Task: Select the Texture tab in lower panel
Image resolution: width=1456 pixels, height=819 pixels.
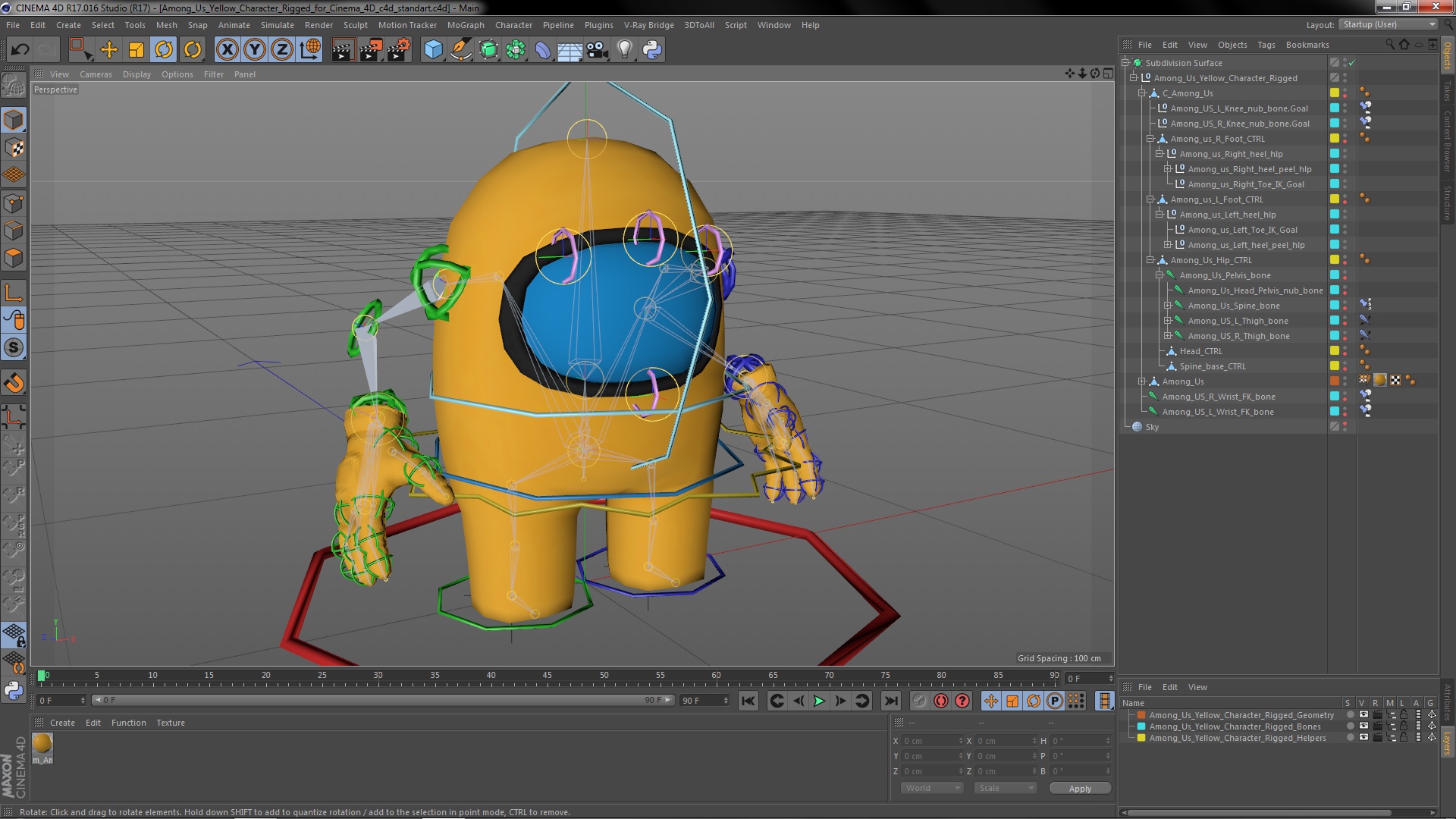Action: pos(170,722)
